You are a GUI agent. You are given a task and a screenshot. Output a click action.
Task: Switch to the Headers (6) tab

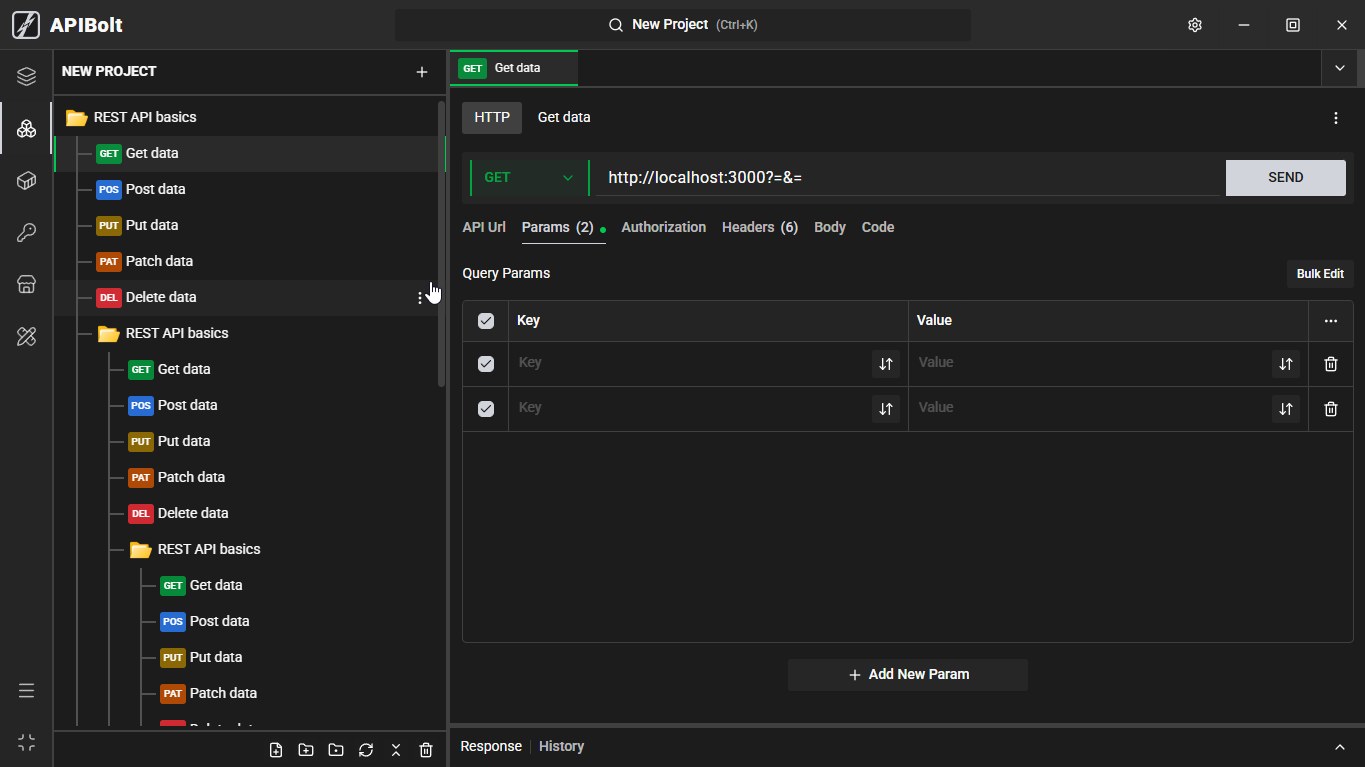(760, 227)
